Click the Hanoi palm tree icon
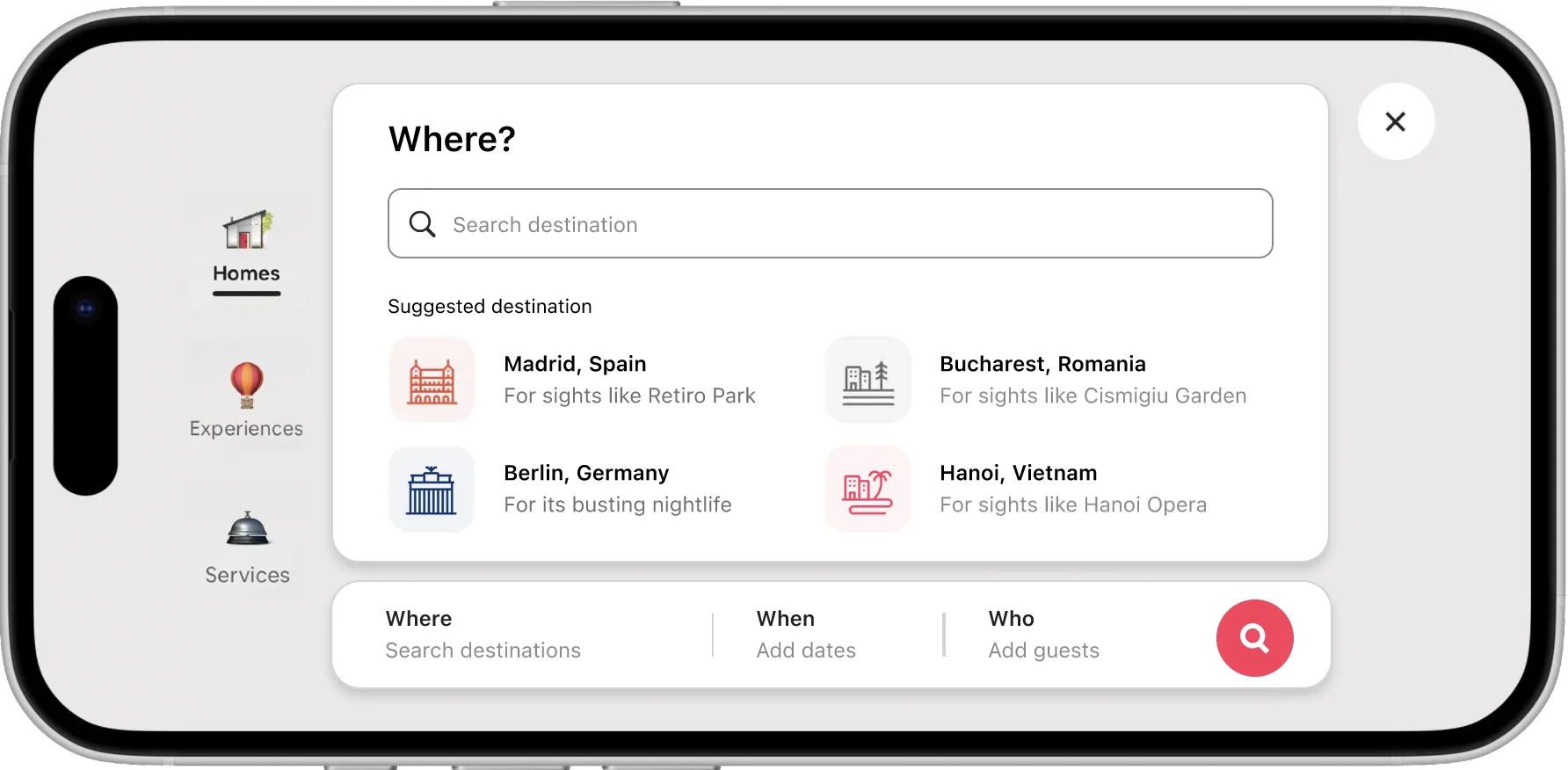This screenshot has width=1568, height=770. point(867,490)
